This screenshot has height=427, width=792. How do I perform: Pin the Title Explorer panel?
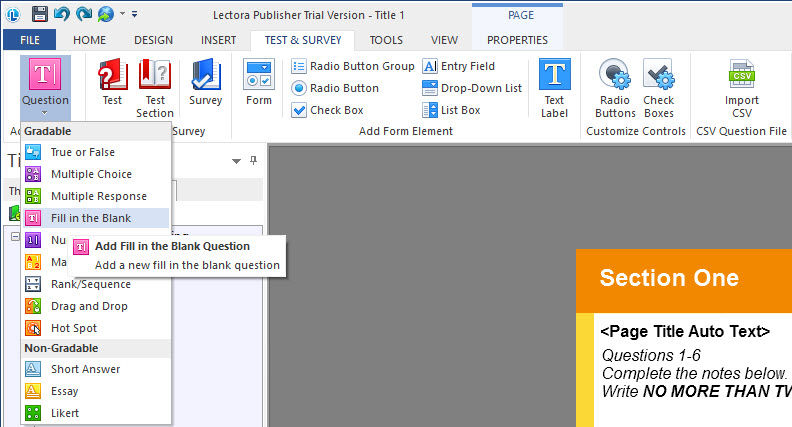tap(254, 161)
